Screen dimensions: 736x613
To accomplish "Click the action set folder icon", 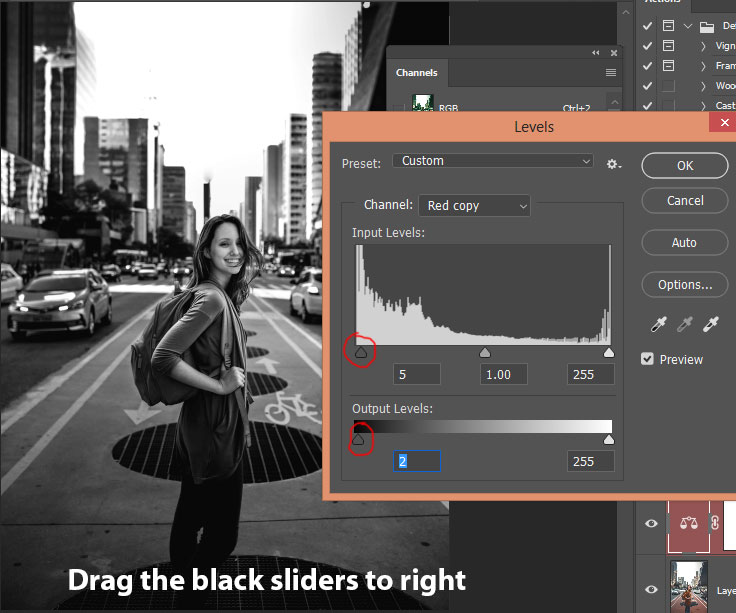I will 707,27.
